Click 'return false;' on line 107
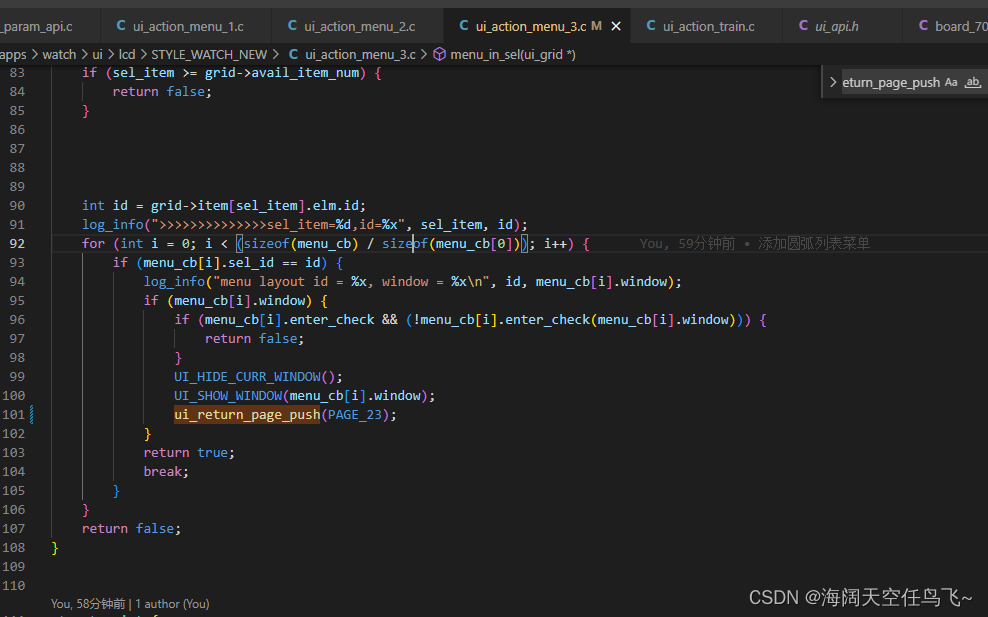This screenshot has width=988, height=617. 131,529
